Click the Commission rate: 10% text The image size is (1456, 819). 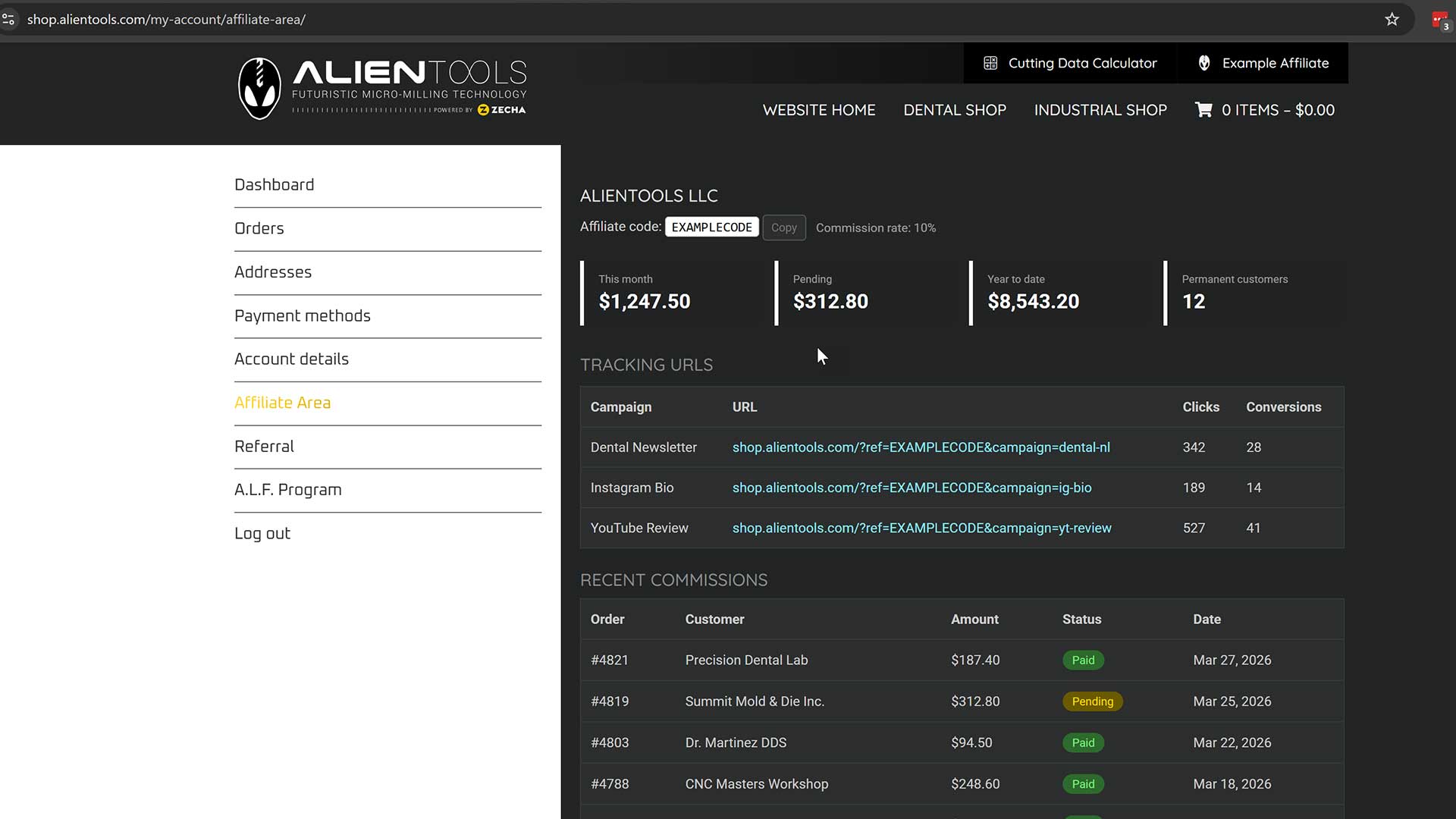click(876, 228)
